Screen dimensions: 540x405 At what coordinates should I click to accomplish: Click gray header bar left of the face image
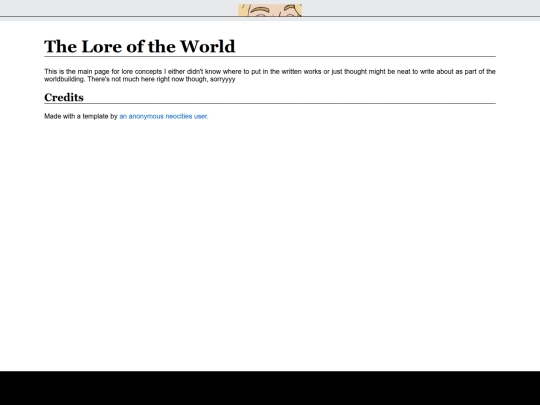tap(119, 8)
